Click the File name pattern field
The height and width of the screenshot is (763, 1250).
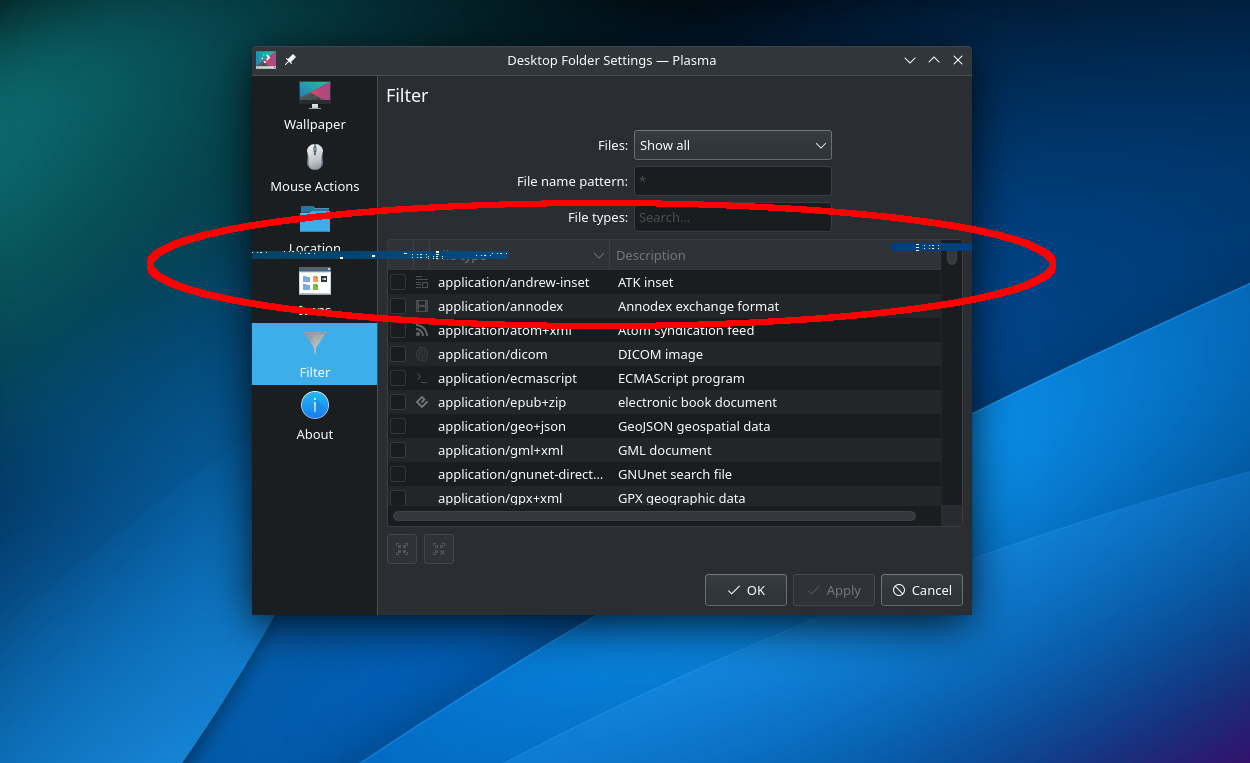(x=732, y=181)
